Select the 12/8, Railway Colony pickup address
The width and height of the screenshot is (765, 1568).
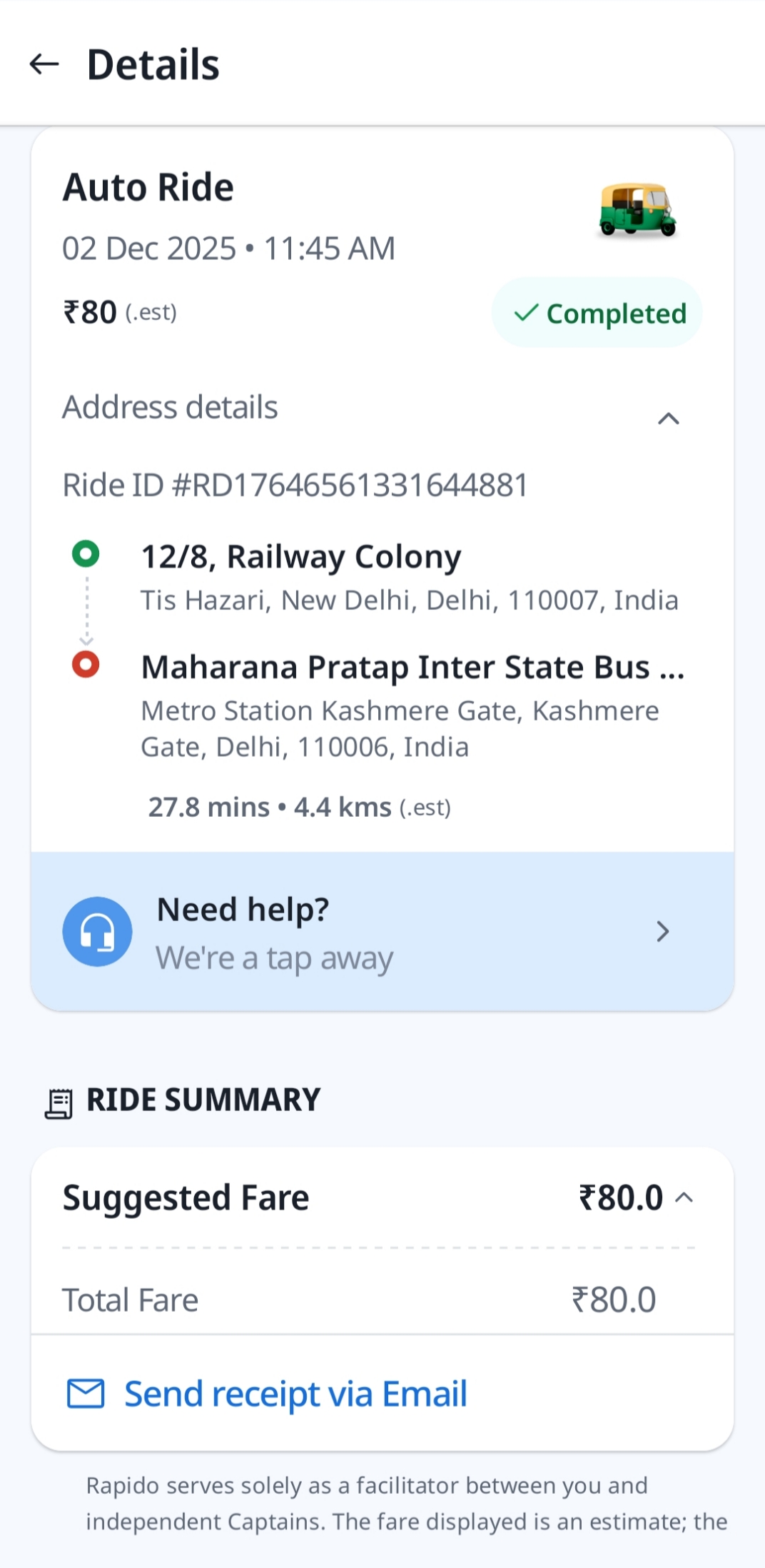click(301, 557)
